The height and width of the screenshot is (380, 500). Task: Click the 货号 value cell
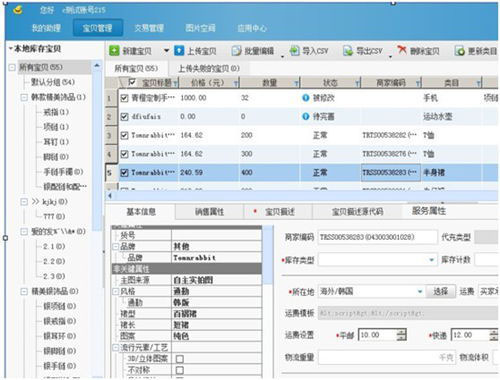coord(216,236)
